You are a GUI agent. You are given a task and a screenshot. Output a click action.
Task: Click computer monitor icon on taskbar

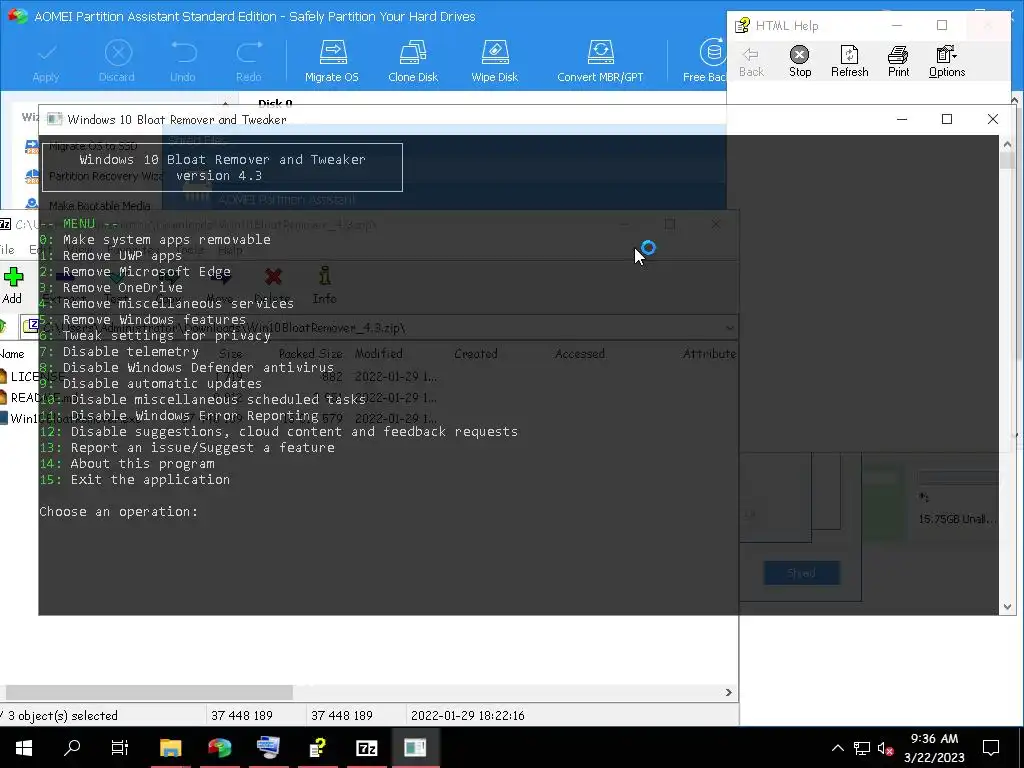[x=268, y=747]
